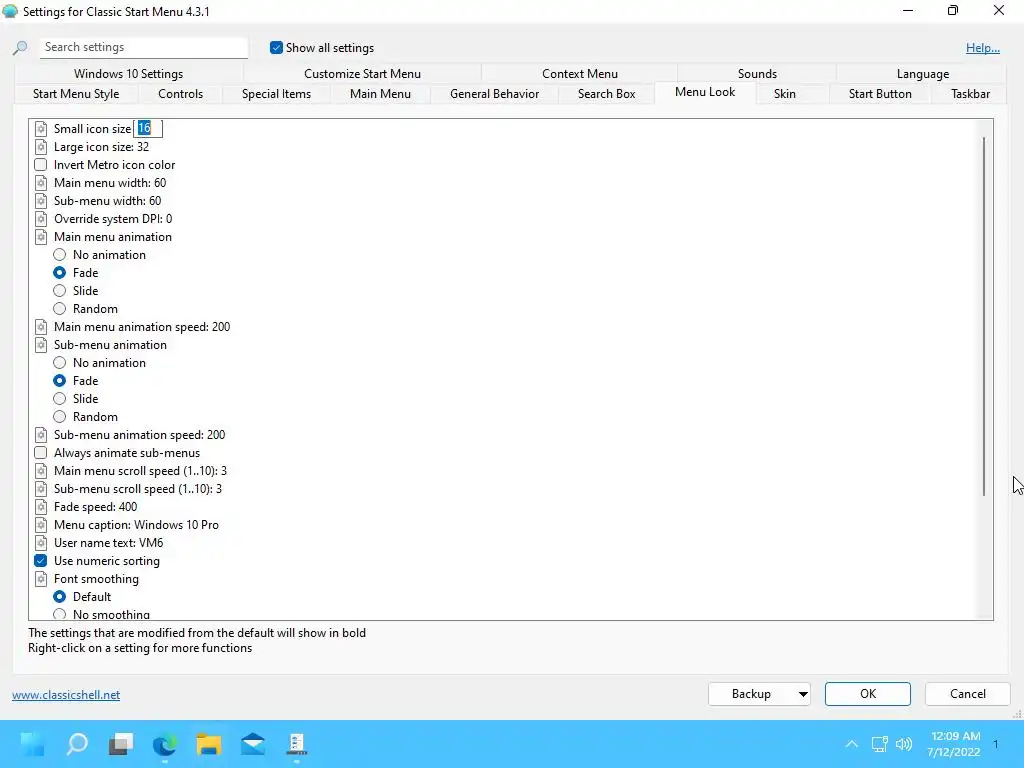The image size is (1024, 768).
Task: Open the volume control in system tray
Action: coord(904,744)
